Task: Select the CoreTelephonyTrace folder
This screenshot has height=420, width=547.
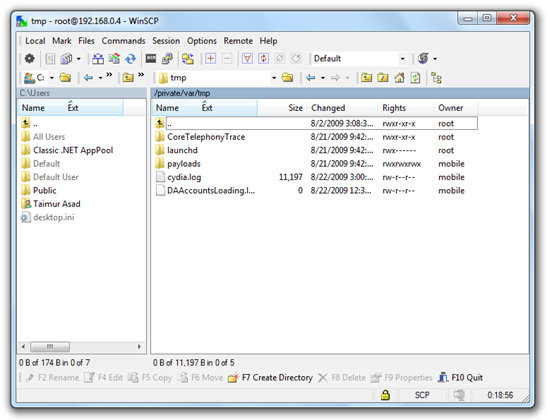Action: point(206,137)
